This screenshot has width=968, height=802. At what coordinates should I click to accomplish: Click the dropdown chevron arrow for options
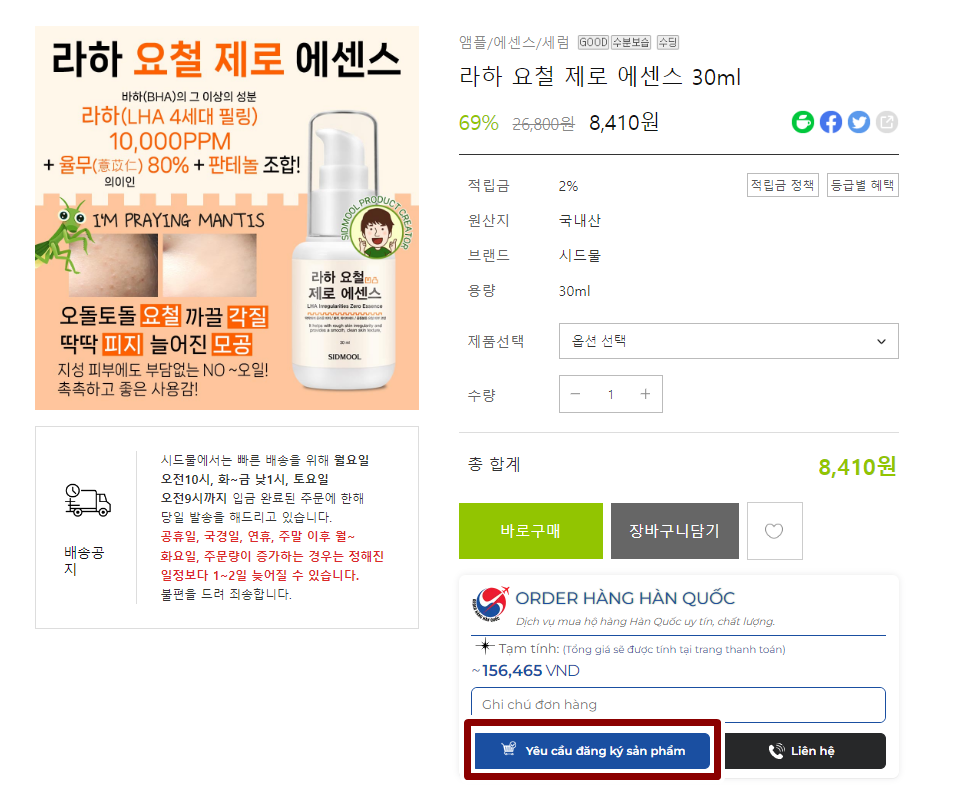[882, 341]
